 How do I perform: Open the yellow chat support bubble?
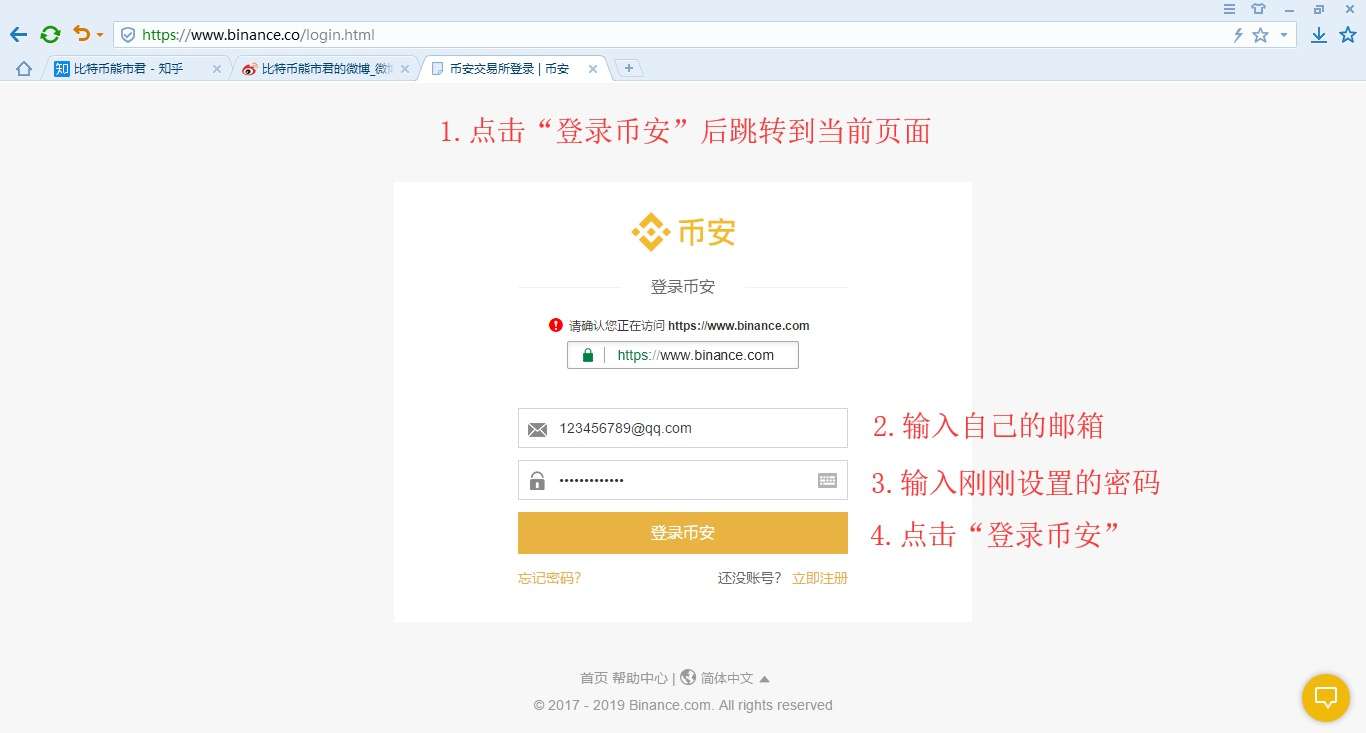(x=1326, y=697)
